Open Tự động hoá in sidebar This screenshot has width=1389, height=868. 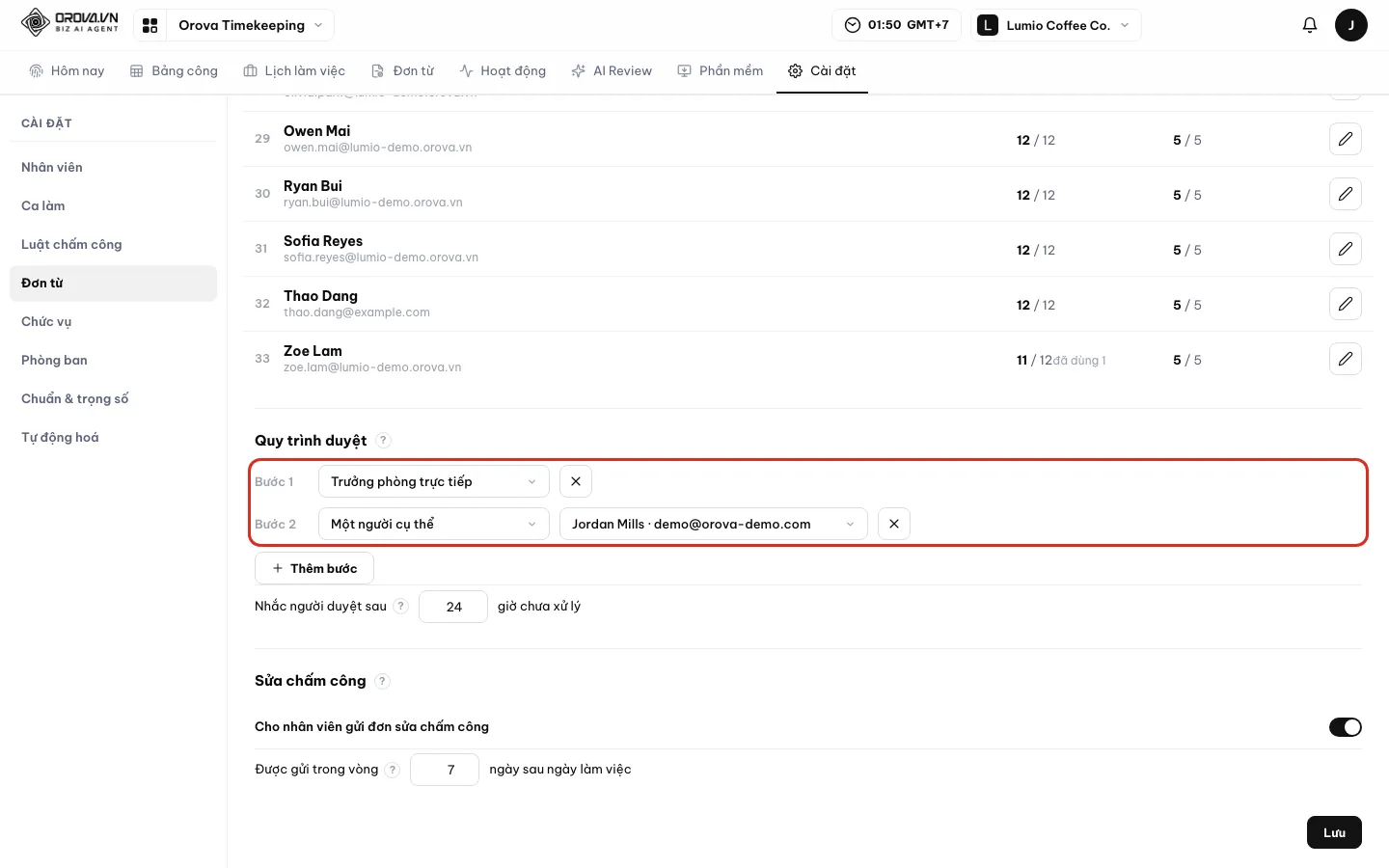(x=113, y=438)
